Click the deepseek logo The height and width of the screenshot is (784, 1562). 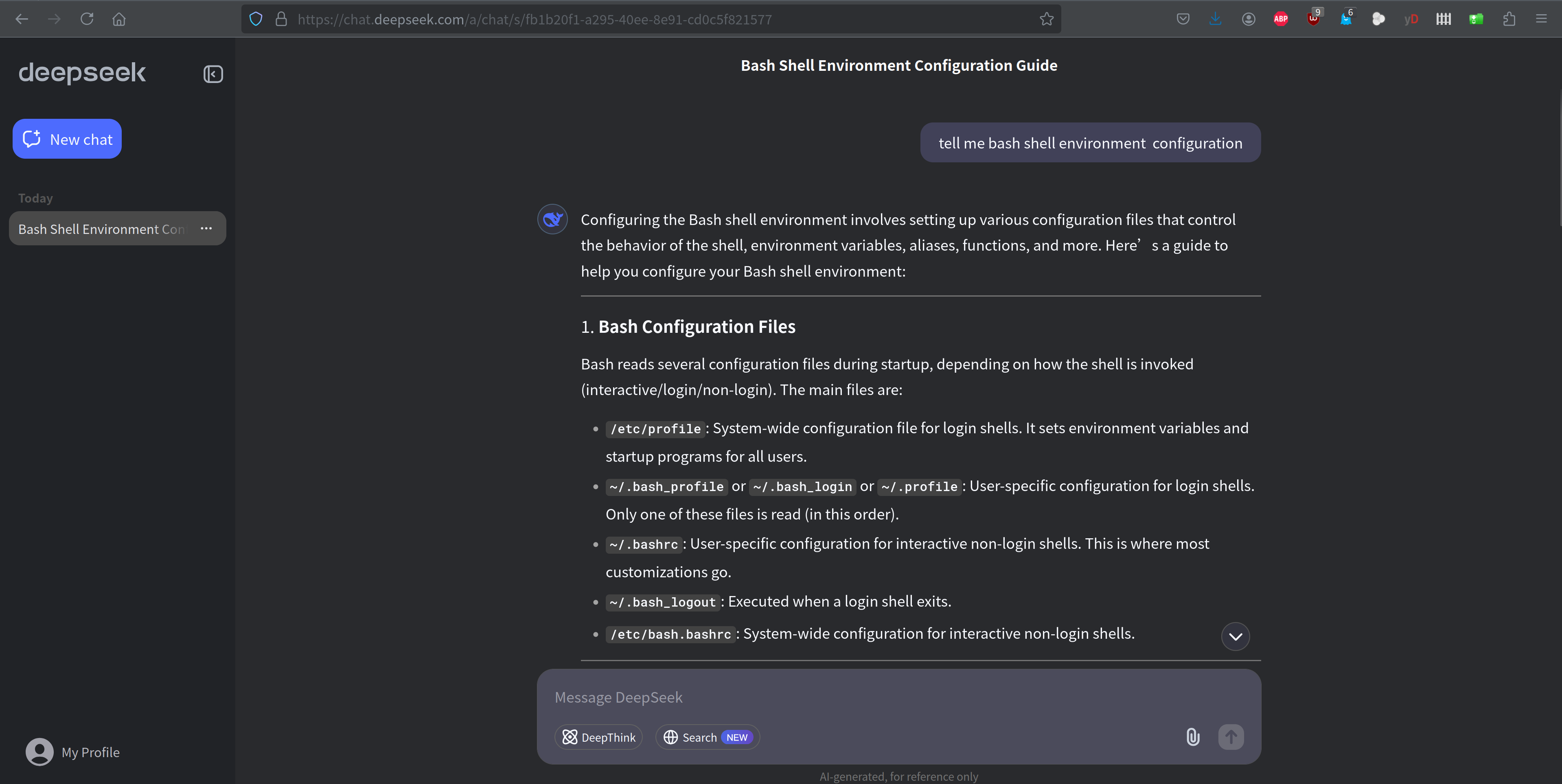[82, 73]
